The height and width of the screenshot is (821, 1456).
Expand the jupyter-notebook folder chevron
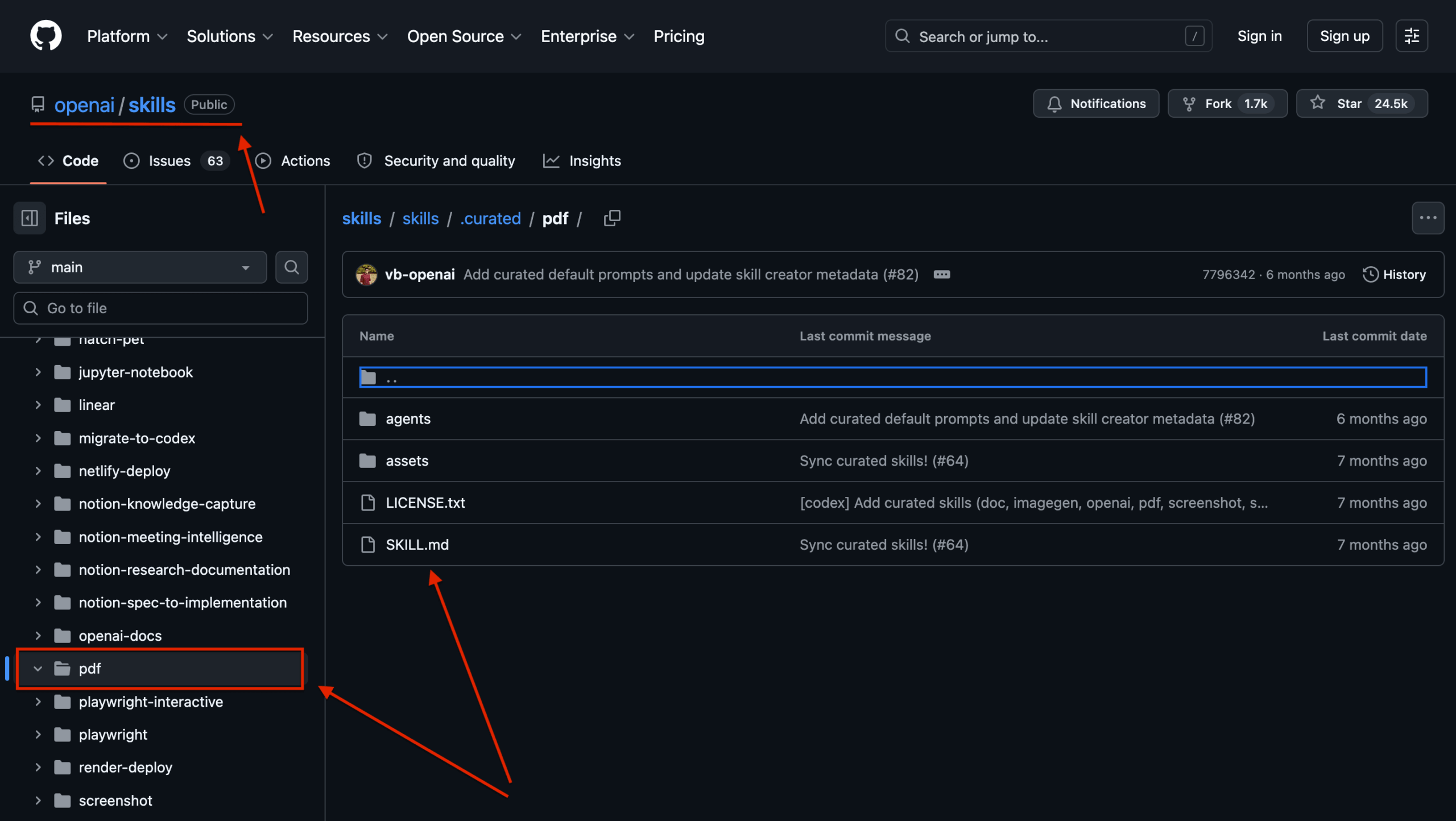coord(38,372)
